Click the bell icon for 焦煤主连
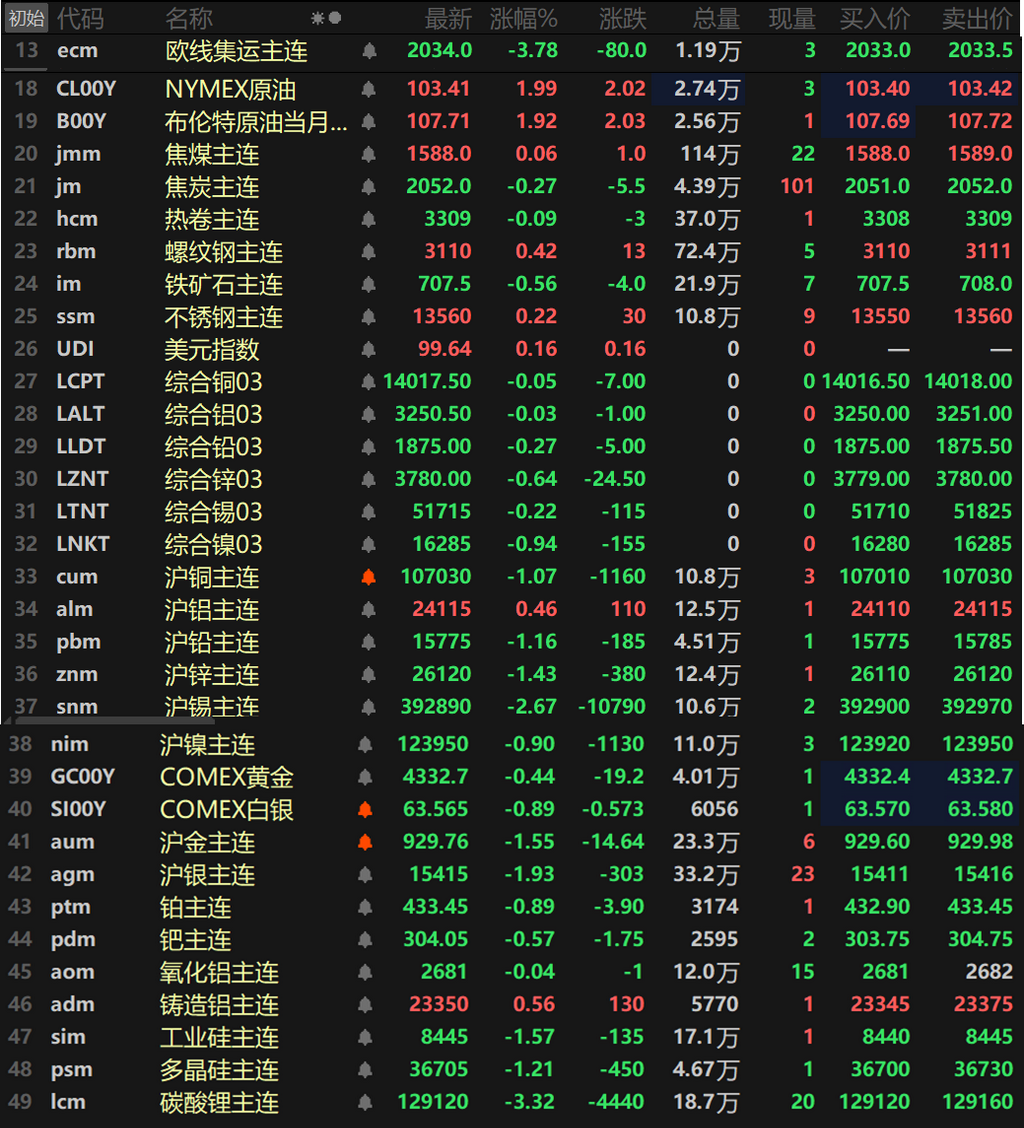The image size is (1024, 1128). tap(368, 154)
